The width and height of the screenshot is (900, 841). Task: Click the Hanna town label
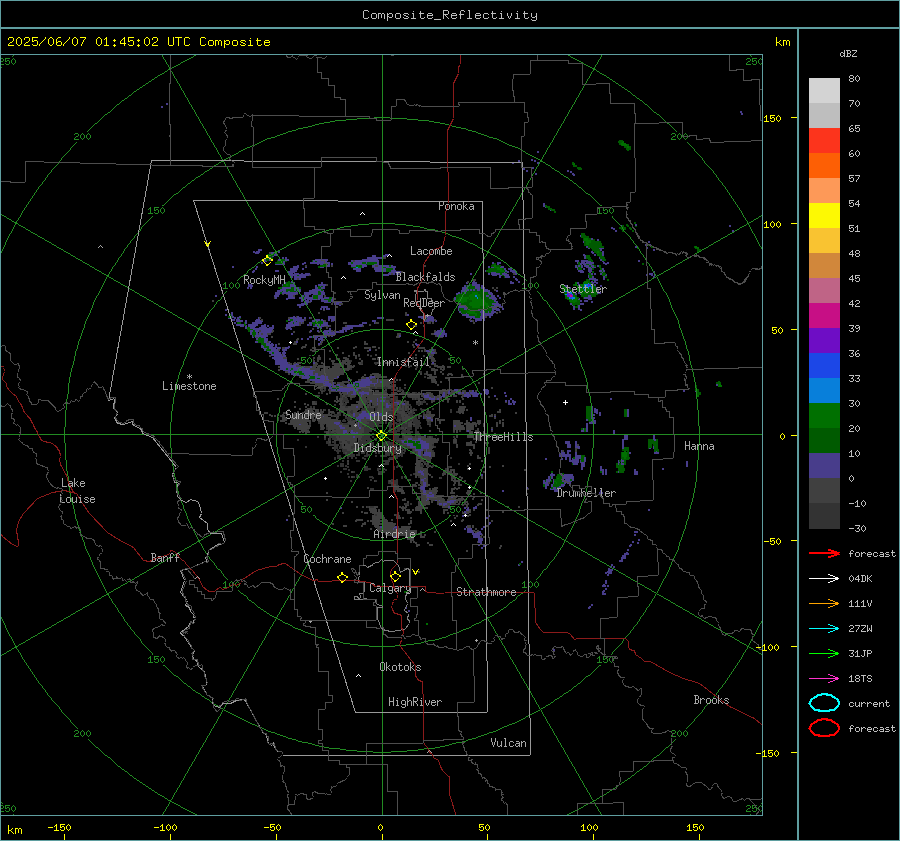(x=699, y=446)
